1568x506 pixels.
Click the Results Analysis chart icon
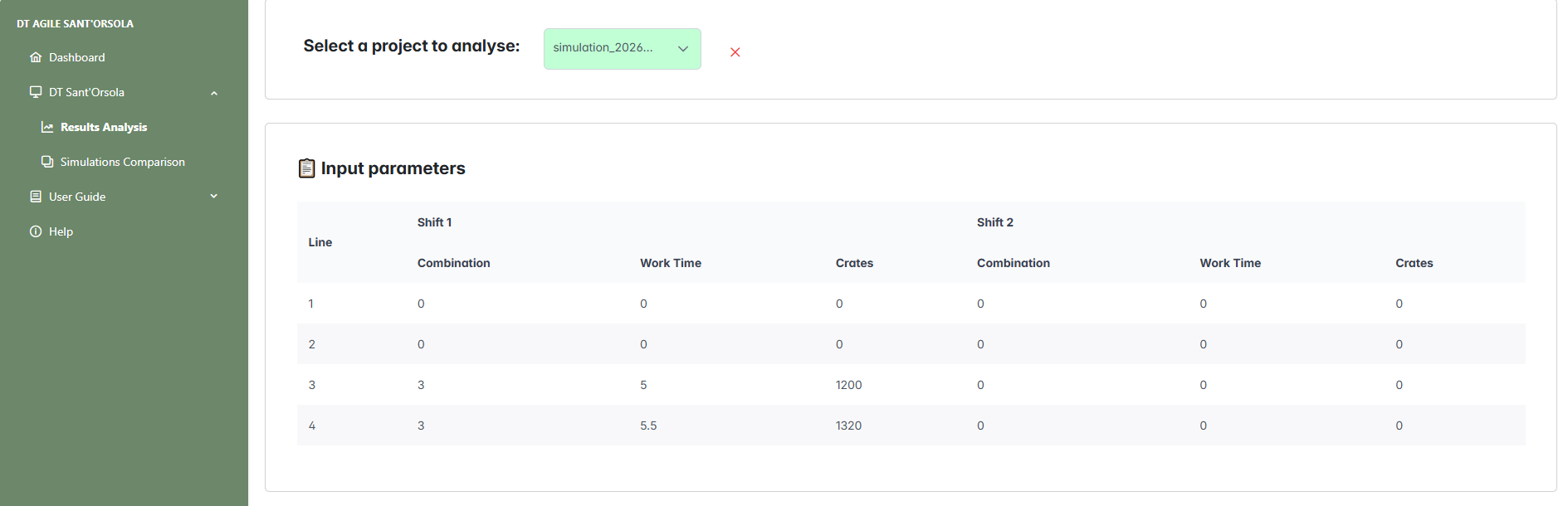[x=47, y=127]
